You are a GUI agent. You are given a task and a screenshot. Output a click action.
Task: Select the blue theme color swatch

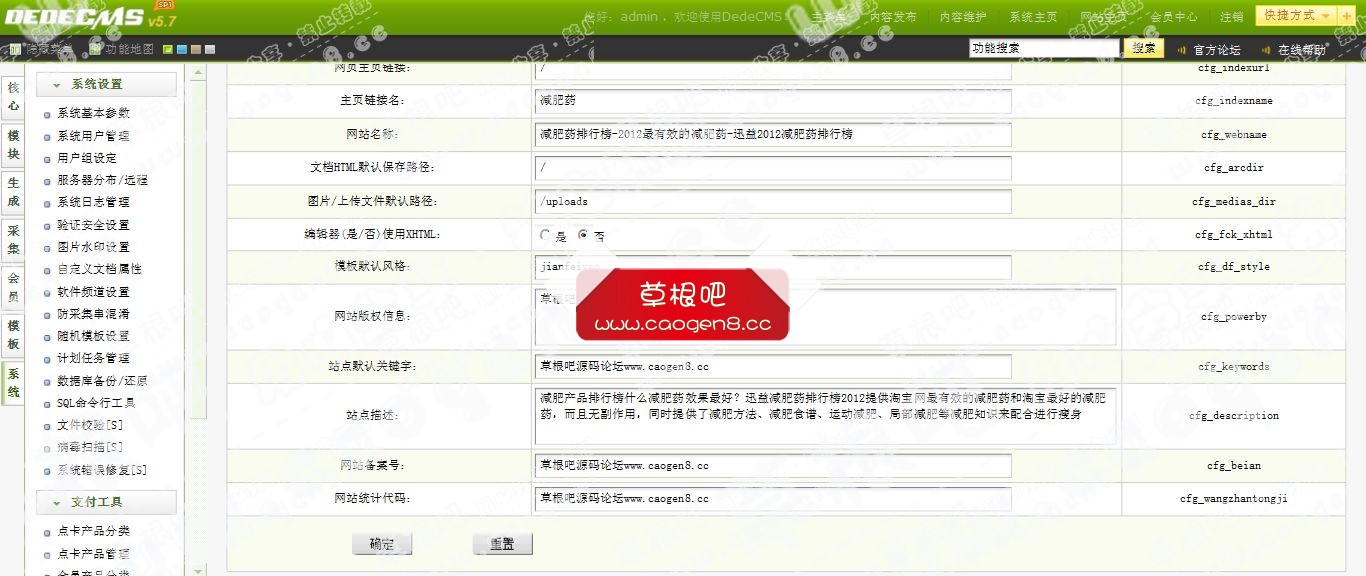tap(181, 48)
